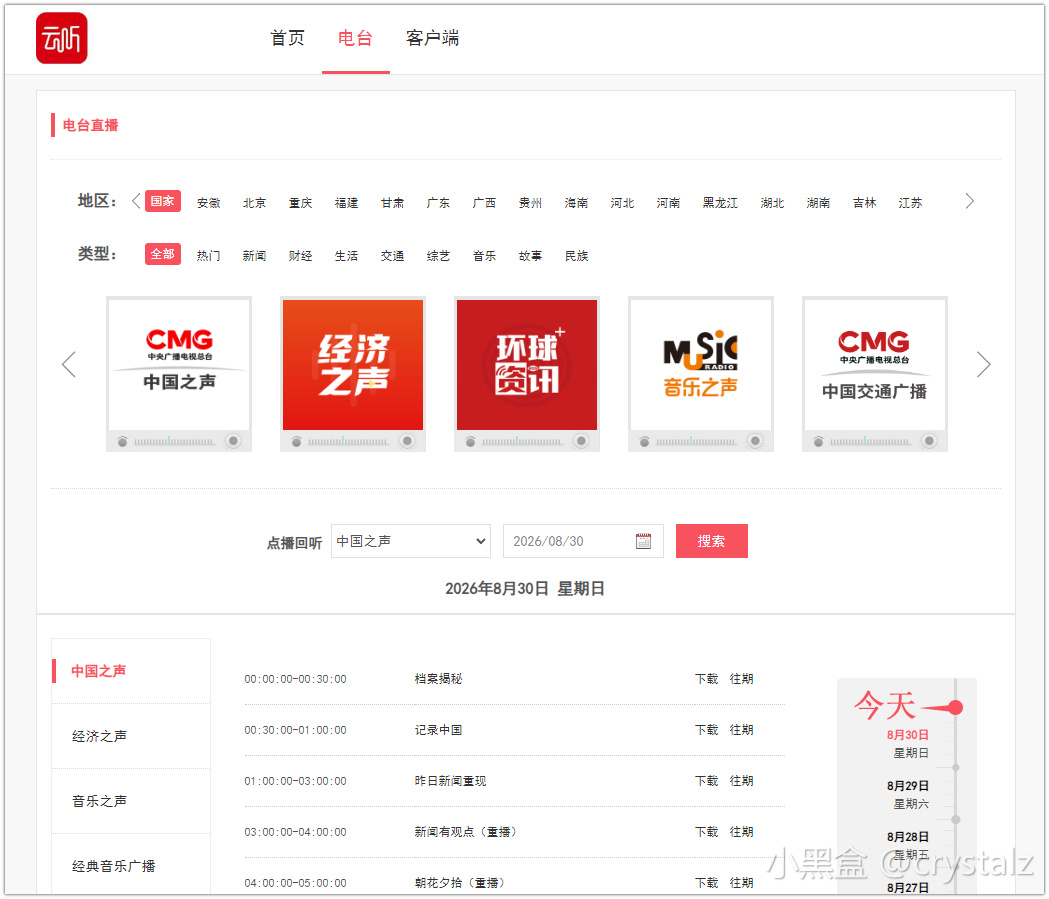Download the 昨日新闻重现 program

[706, 781]
